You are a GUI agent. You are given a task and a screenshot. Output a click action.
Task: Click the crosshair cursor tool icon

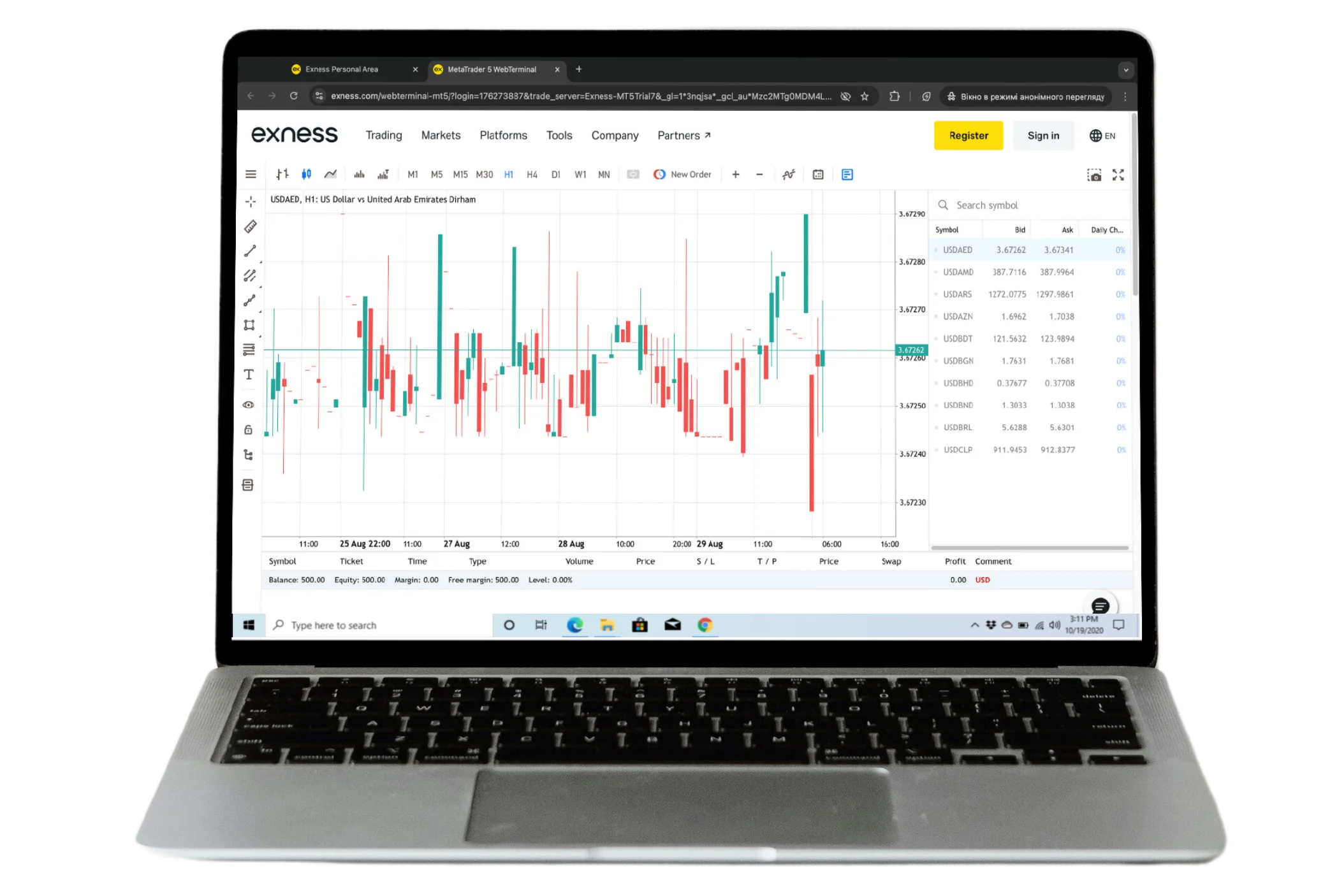point(250,200)
